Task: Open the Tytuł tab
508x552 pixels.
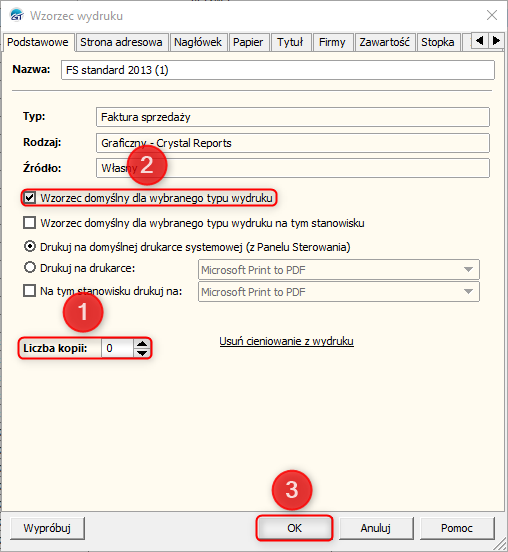Action: pos(290,42)
